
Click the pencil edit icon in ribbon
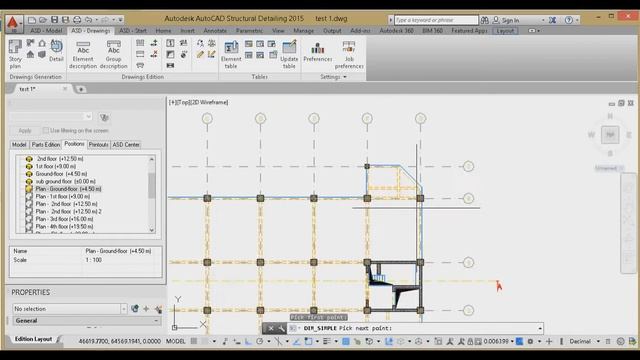pos(200,54)
